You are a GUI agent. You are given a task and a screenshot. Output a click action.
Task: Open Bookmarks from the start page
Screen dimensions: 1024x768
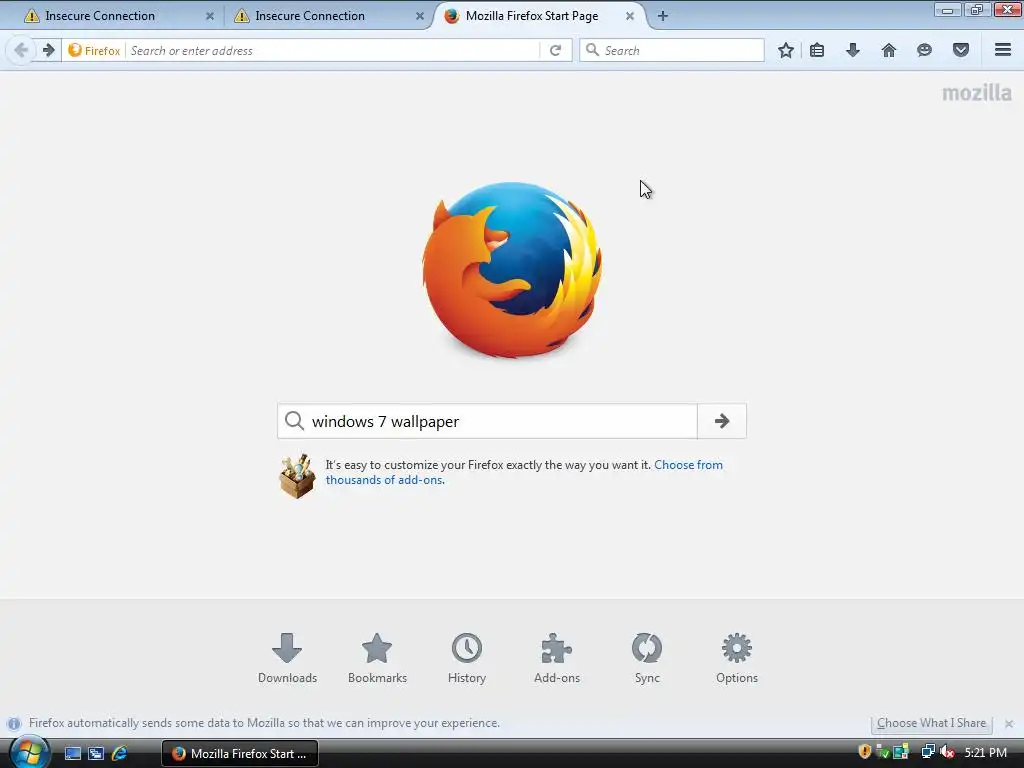[x=377, y=658]
